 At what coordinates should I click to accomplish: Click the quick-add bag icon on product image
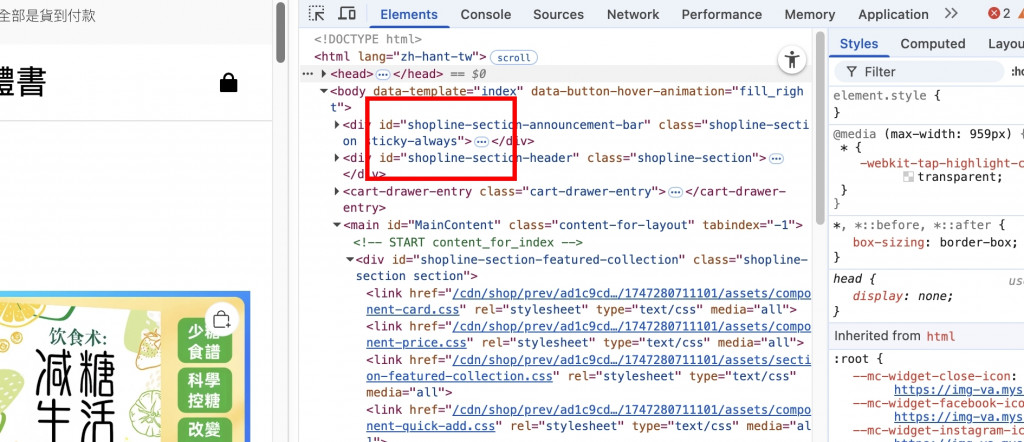222,319
